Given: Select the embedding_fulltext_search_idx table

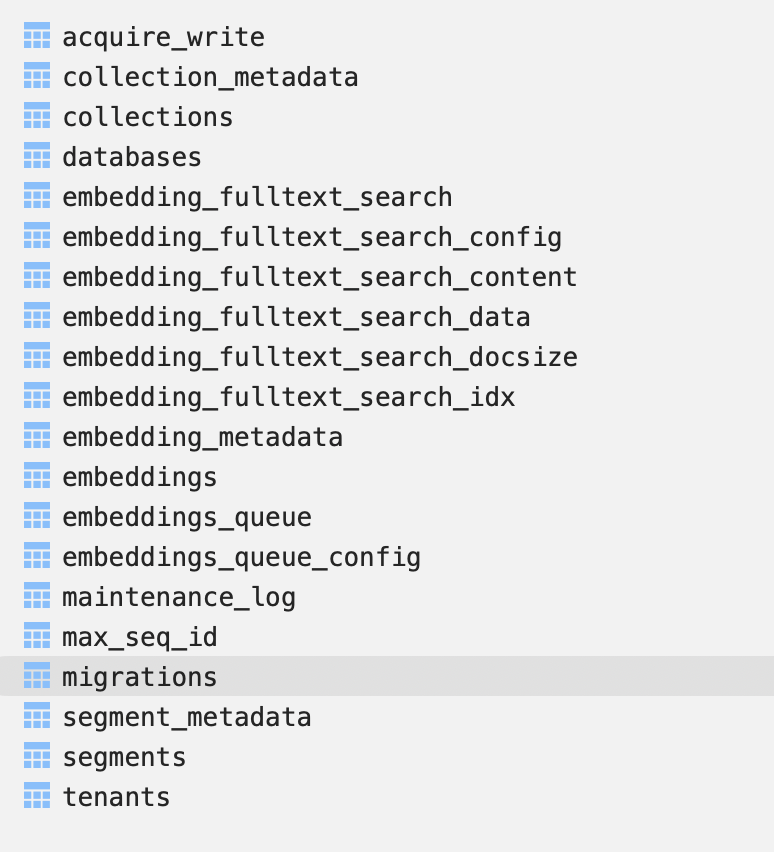Looking at the screenshot, I should pos(288,397).
